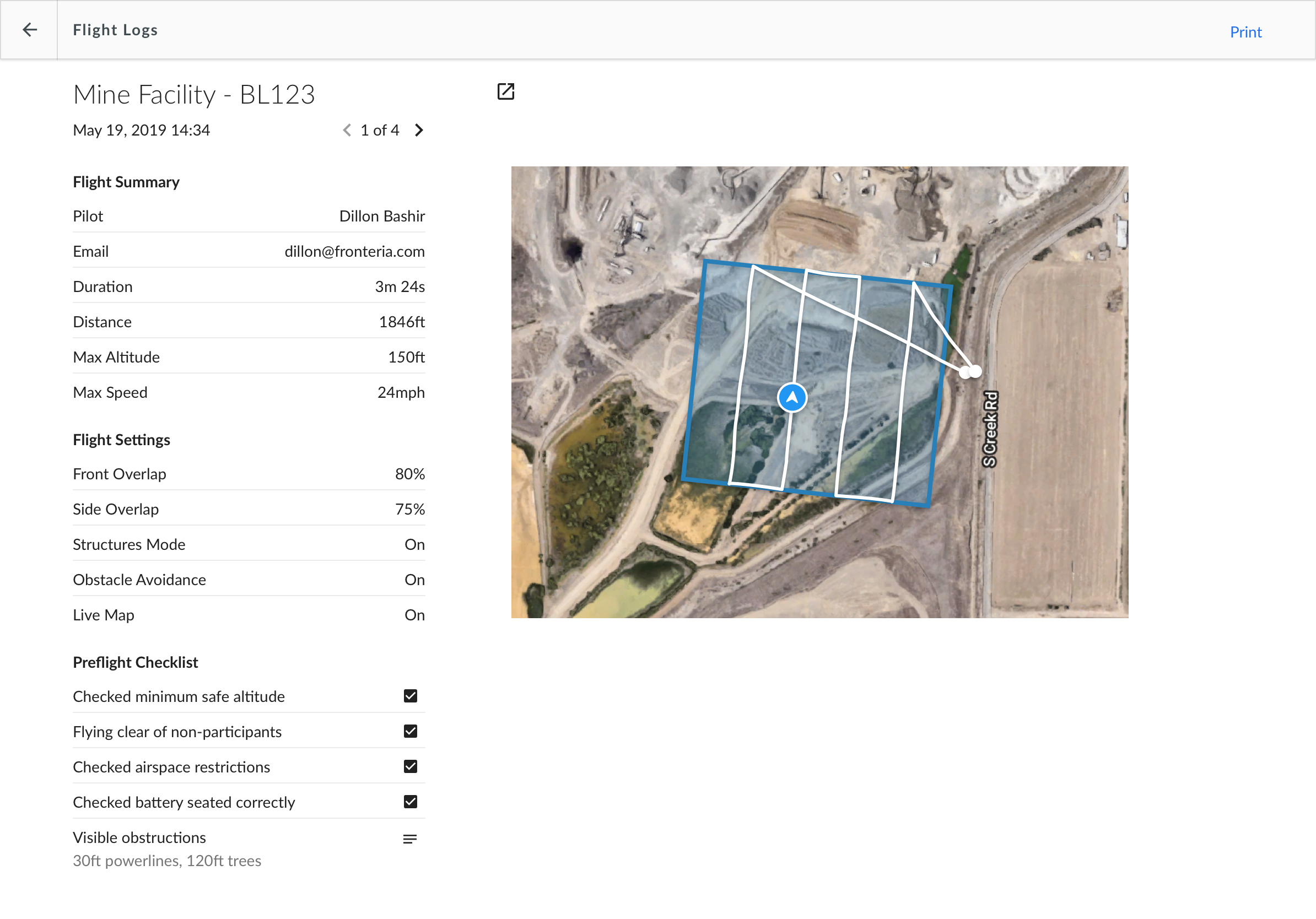Print the flight log
Screen dimensions: 1316x919
(x=1245, y=32)
